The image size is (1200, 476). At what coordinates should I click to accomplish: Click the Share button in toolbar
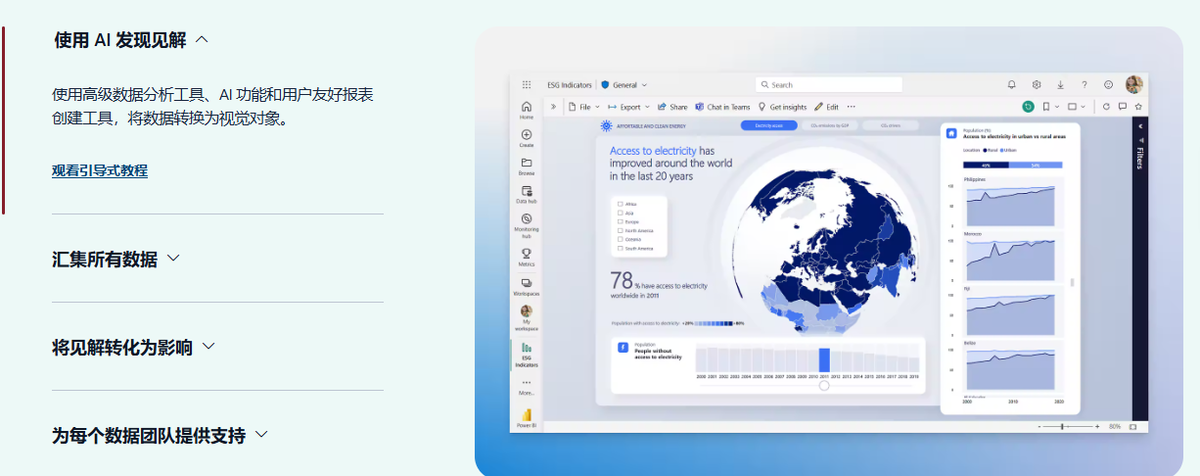672,107
